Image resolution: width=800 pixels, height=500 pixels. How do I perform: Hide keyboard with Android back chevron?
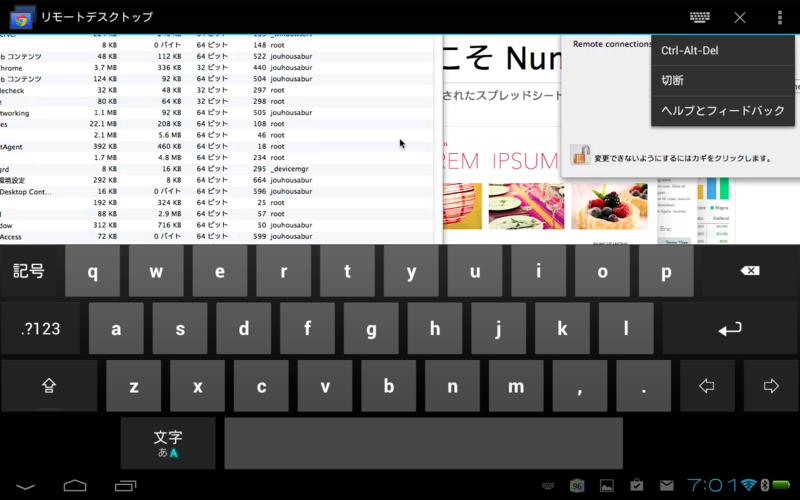pos(26,486)
